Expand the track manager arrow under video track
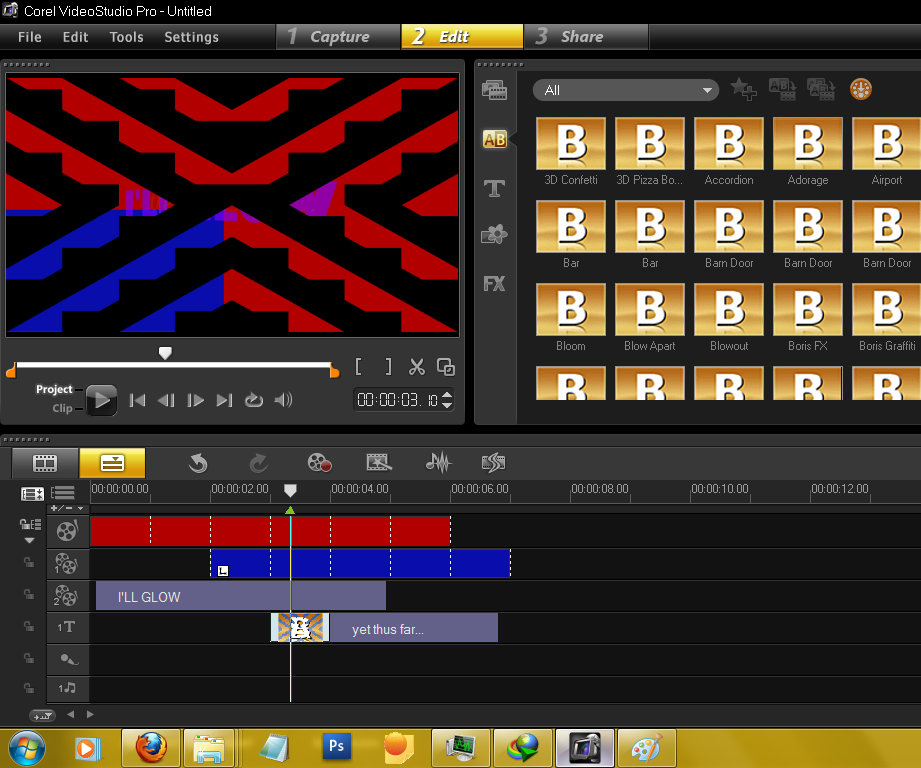Image resolution: width=921 pixels, height=768 pixels. 29,541
